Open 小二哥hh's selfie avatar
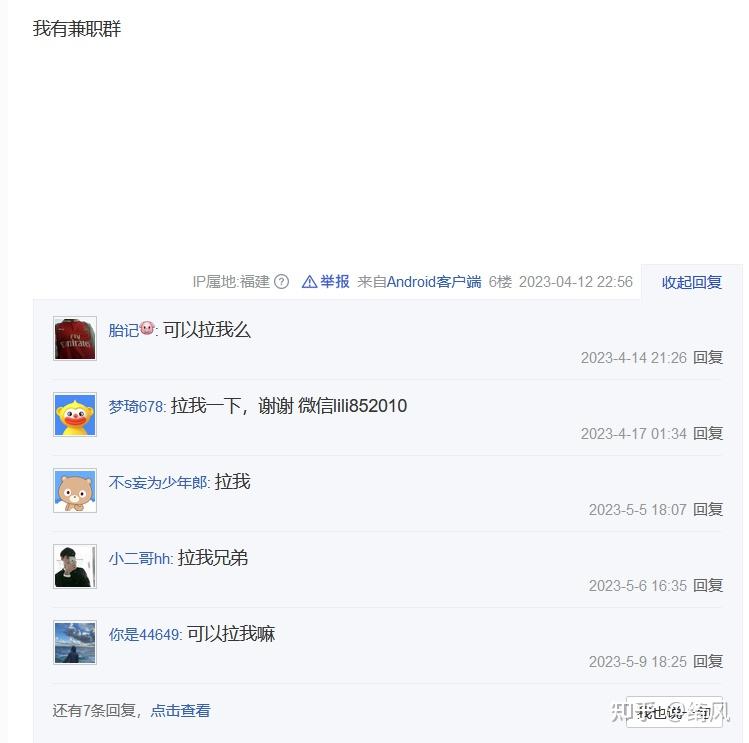The width and height of the screenshot is (749, 743). tap(75, 566)
